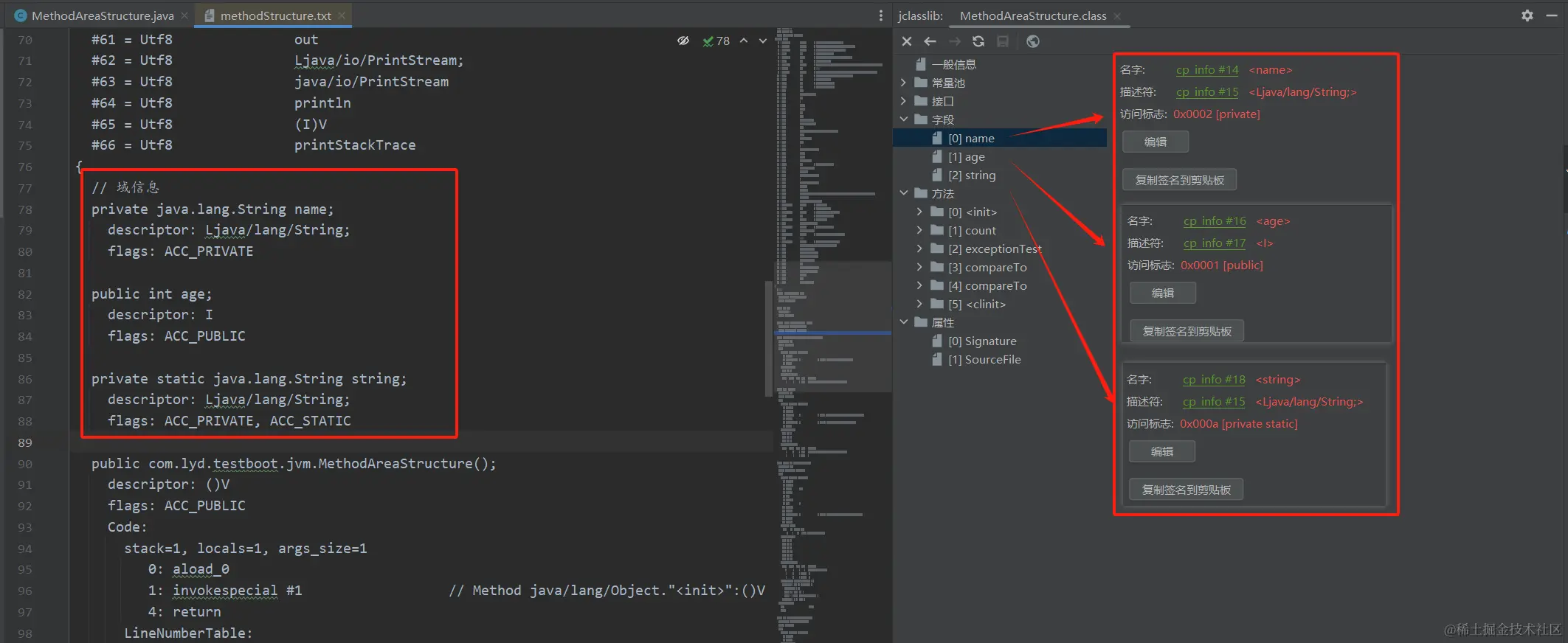Jump to next highlighted problem arrow
1568x643 pixels.
click(763, 41)
